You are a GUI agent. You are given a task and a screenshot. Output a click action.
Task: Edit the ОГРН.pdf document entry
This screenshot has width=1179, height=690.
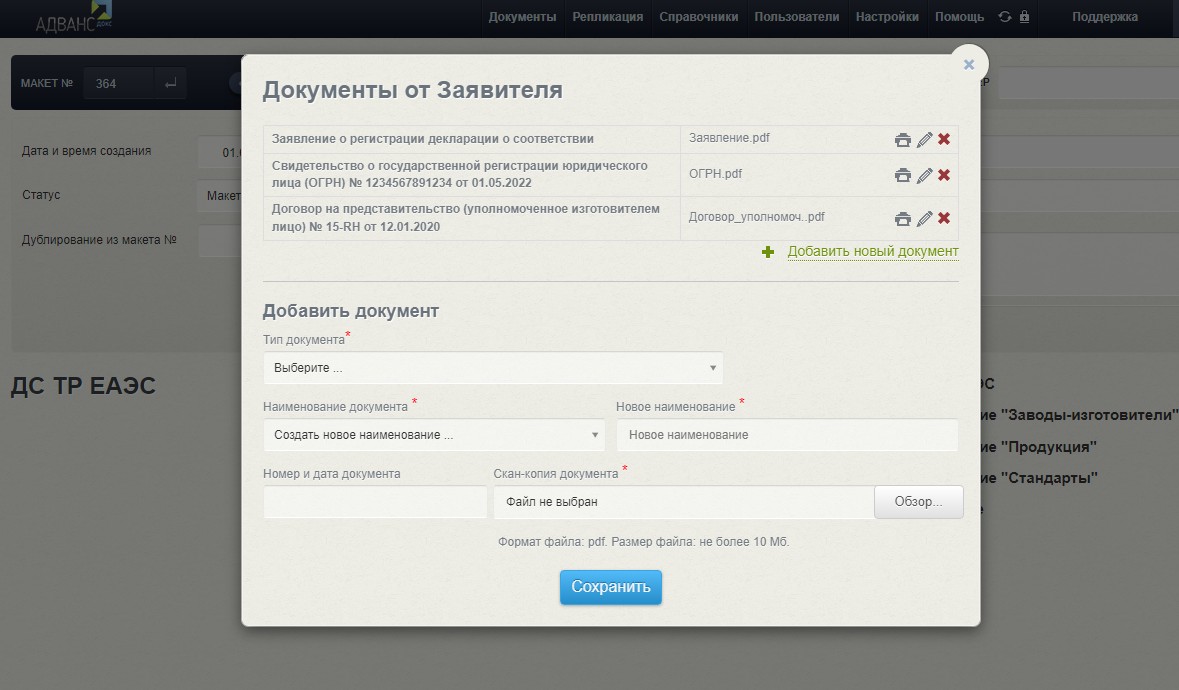pyautogui.click(x=924, y=175)
